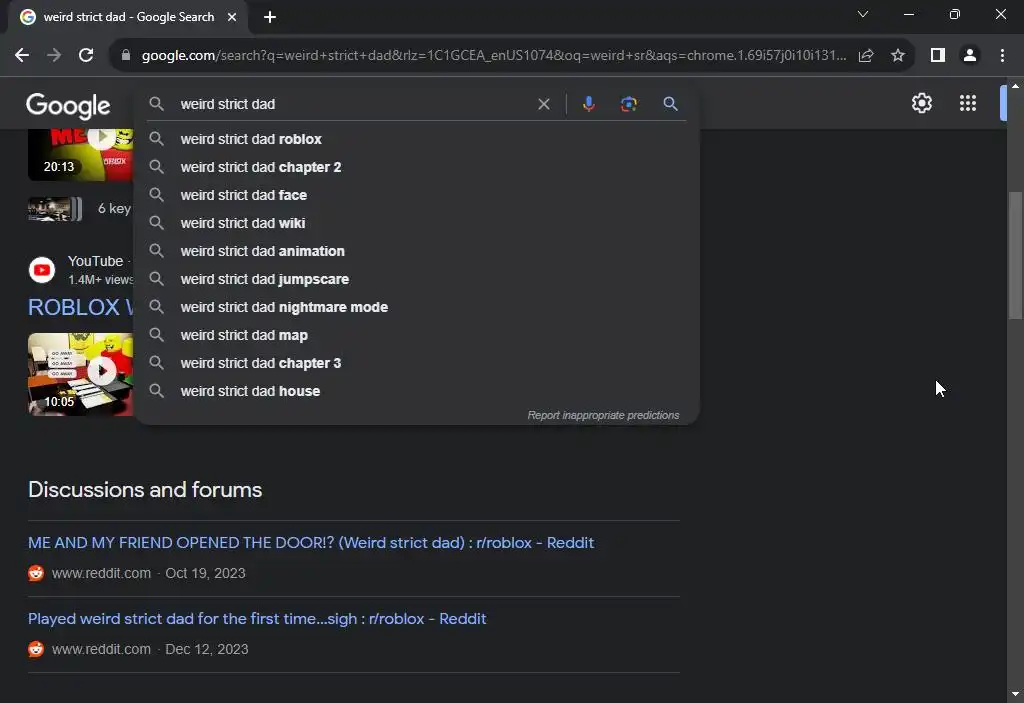
Task: Play the 20:13 video thumbnail
Action: click(x=80, y=154)
